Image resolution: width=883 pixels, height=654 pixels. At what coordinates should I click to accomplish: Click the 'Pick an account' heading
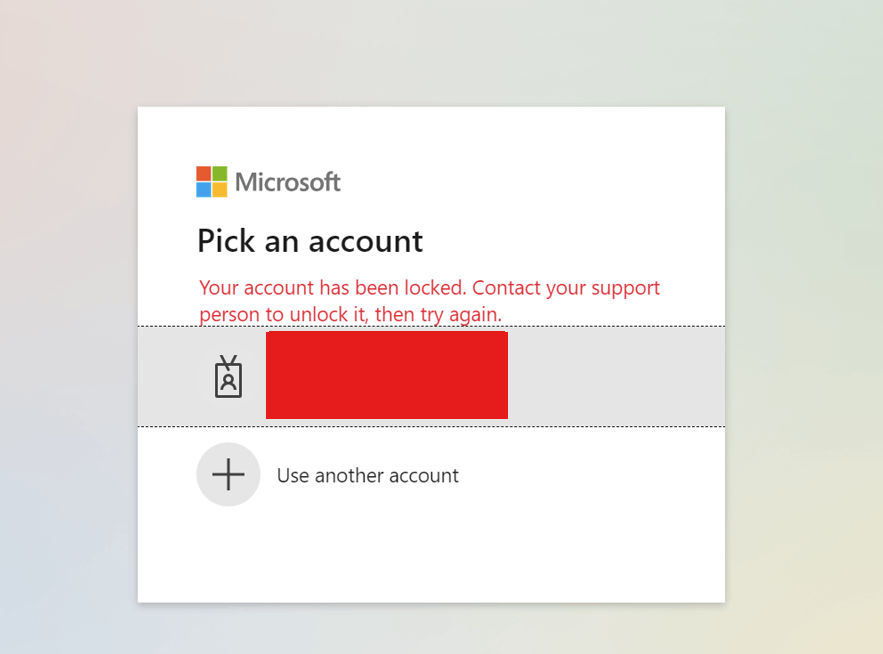pos(310,241)
